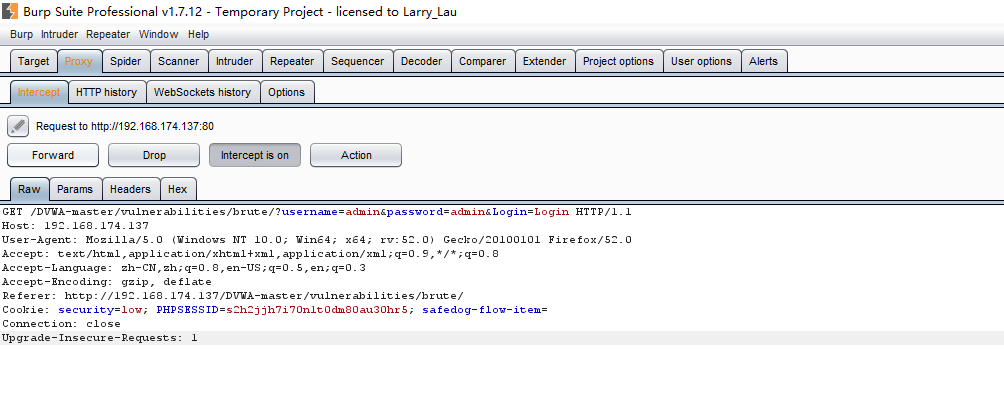Select the Raw request view tab
The width and height of the screenshot is (1004, 415).
pyautogui.click(x=29, y=189)
